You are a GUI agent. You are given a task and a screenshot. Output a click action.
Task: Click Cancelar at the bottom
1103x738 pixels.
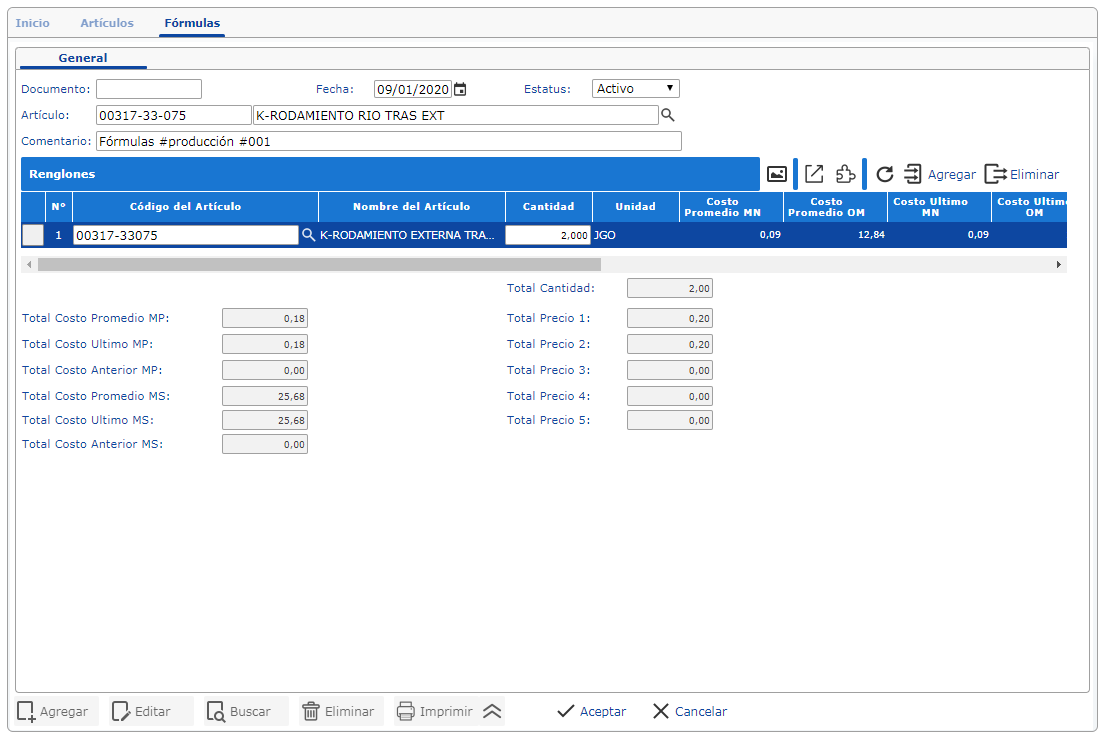click(x=689, y=711)
